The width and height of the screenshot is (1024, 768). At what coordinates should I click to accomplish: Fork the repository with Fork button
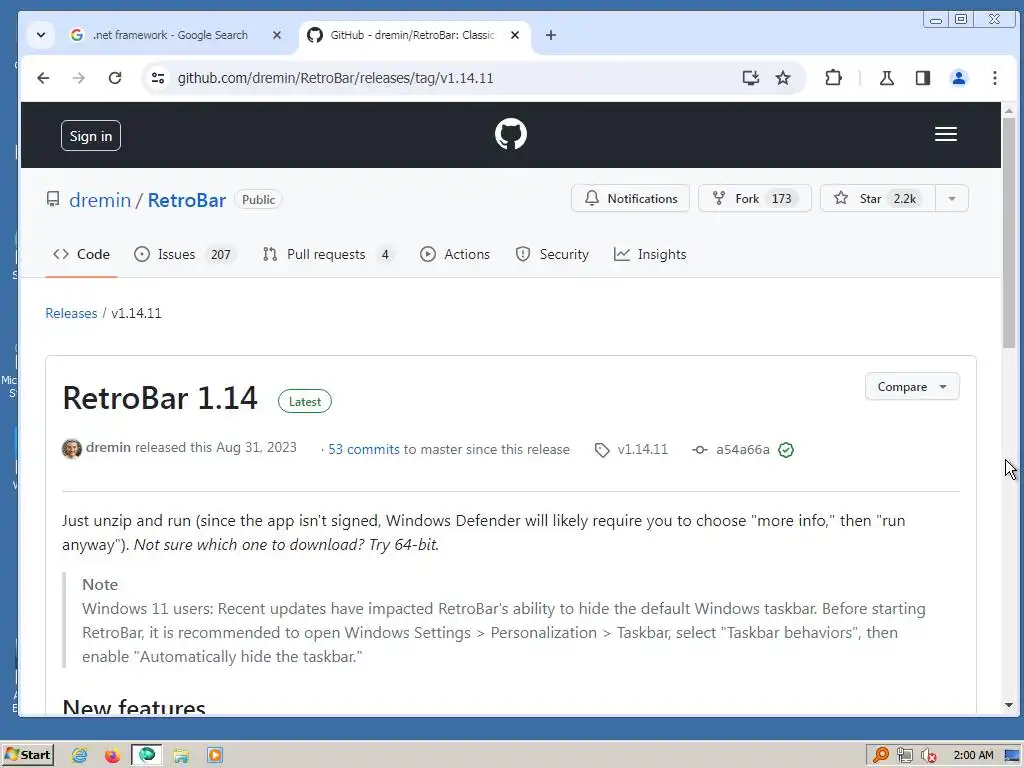755,199
